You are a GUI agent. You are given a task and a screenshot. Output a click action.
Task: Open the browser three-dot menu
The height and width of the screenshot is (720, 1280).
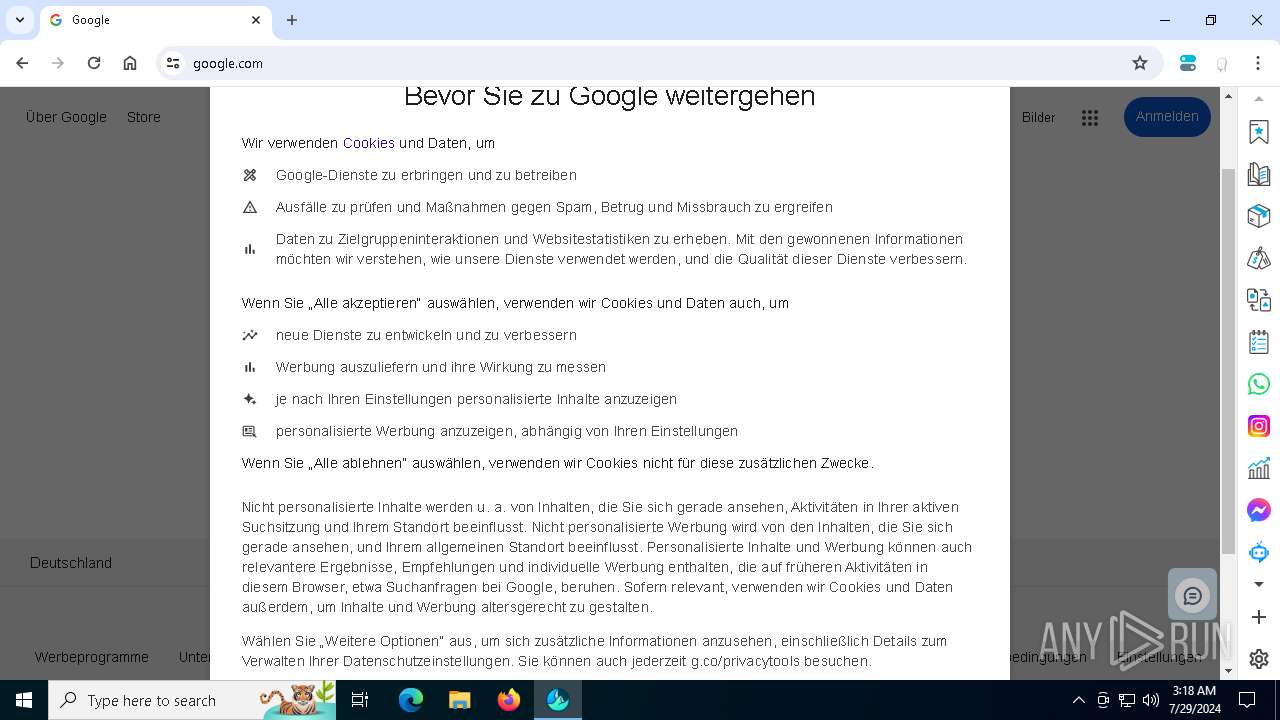pyautogui.click(x=1258, y=63)
